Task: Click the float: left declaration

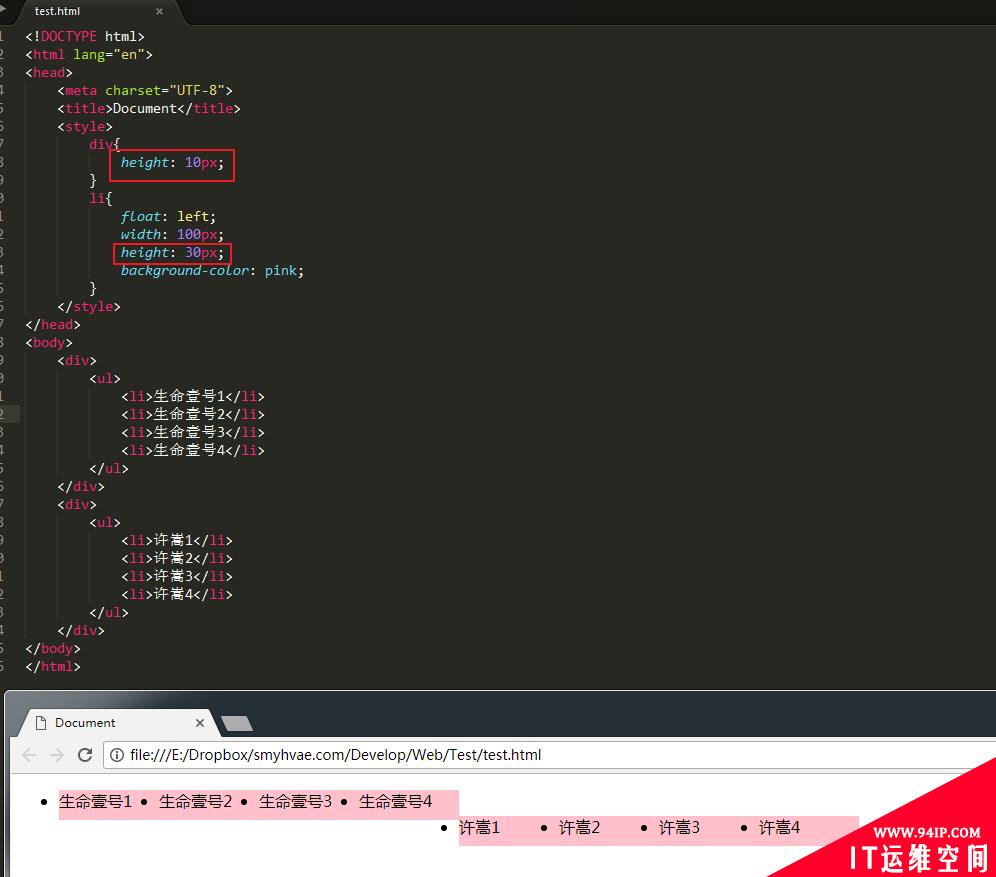Action: tap(168, 217)
